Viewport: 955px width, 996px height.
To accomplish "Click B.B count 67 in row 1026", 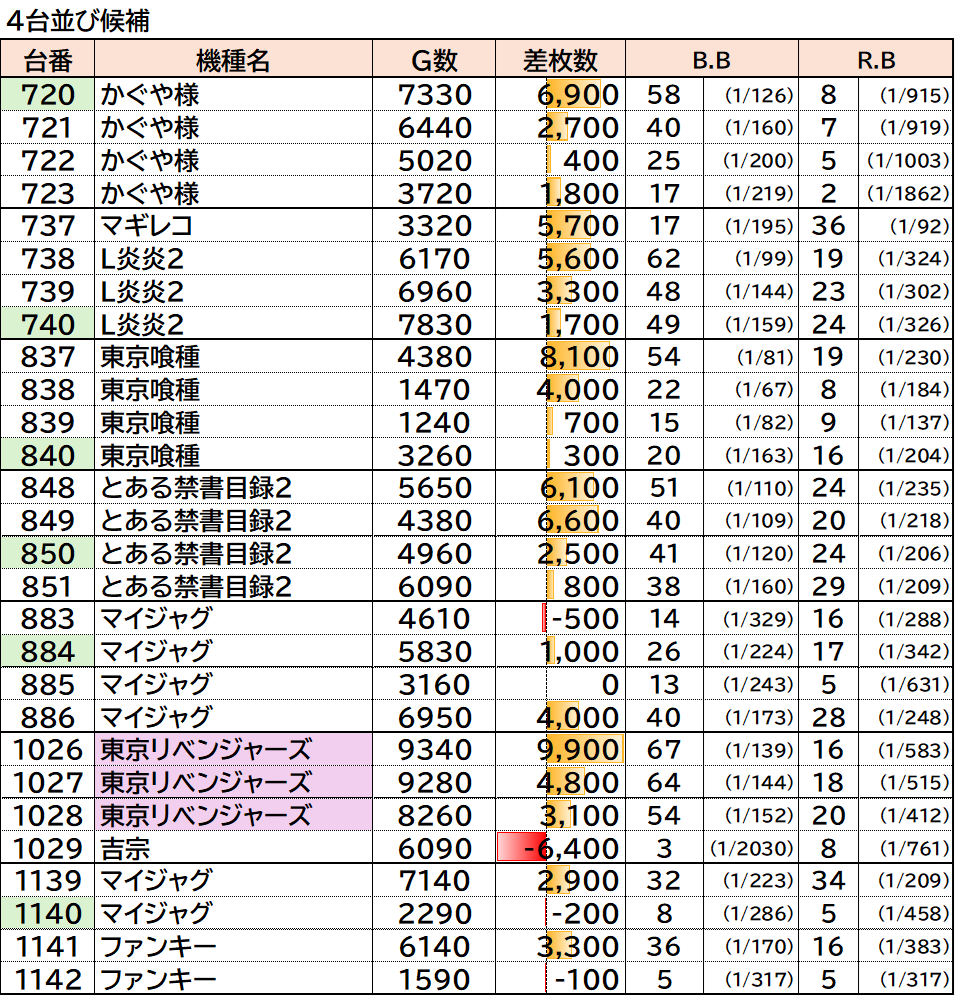I will click(x=663, y=750).
